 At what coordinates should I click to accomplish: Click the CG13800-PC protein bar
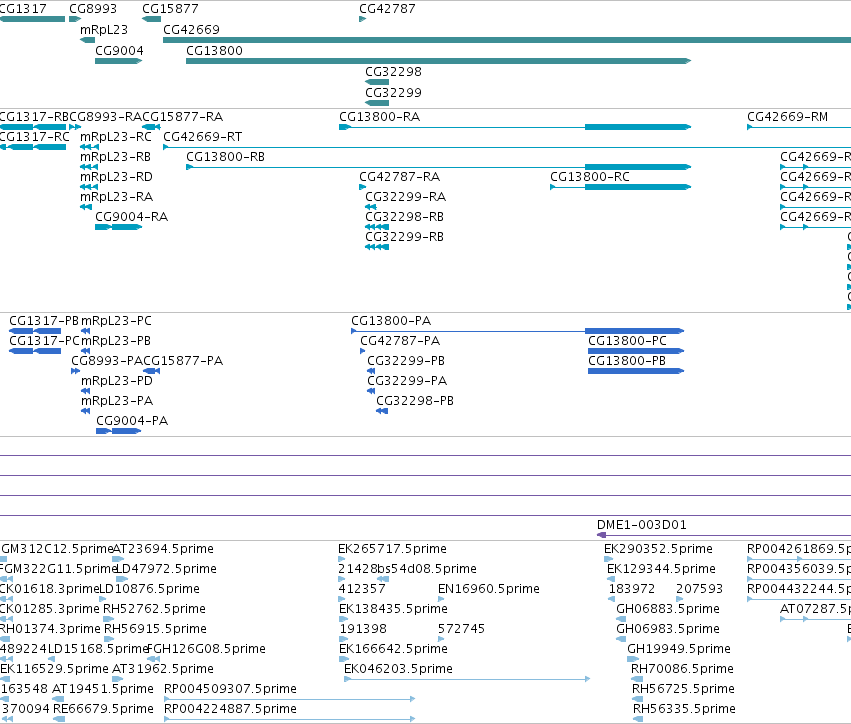pyautogui.click(x=636, y=351)
